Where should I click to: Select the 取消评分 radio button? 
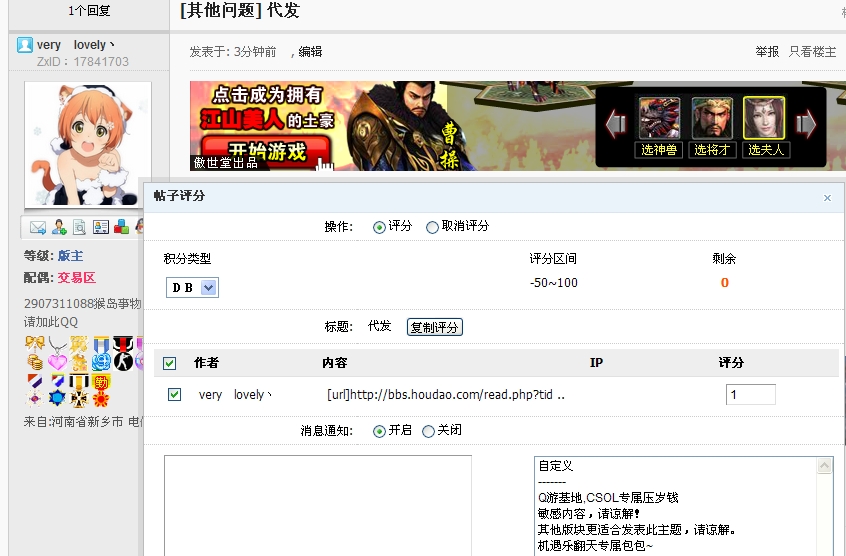pos(432,227)
